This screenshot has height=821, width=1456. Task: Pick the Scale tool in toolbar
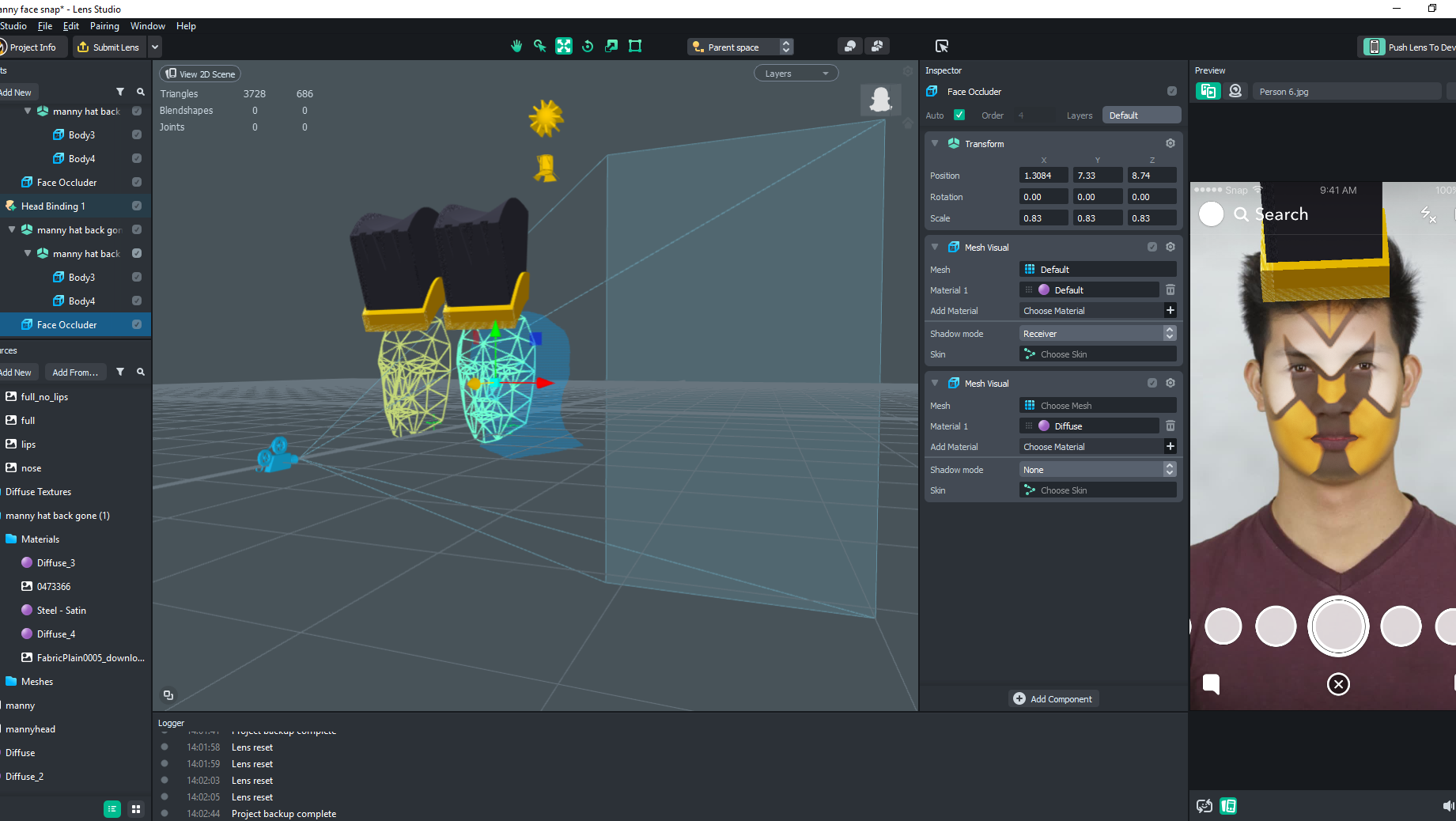point(611,47)
